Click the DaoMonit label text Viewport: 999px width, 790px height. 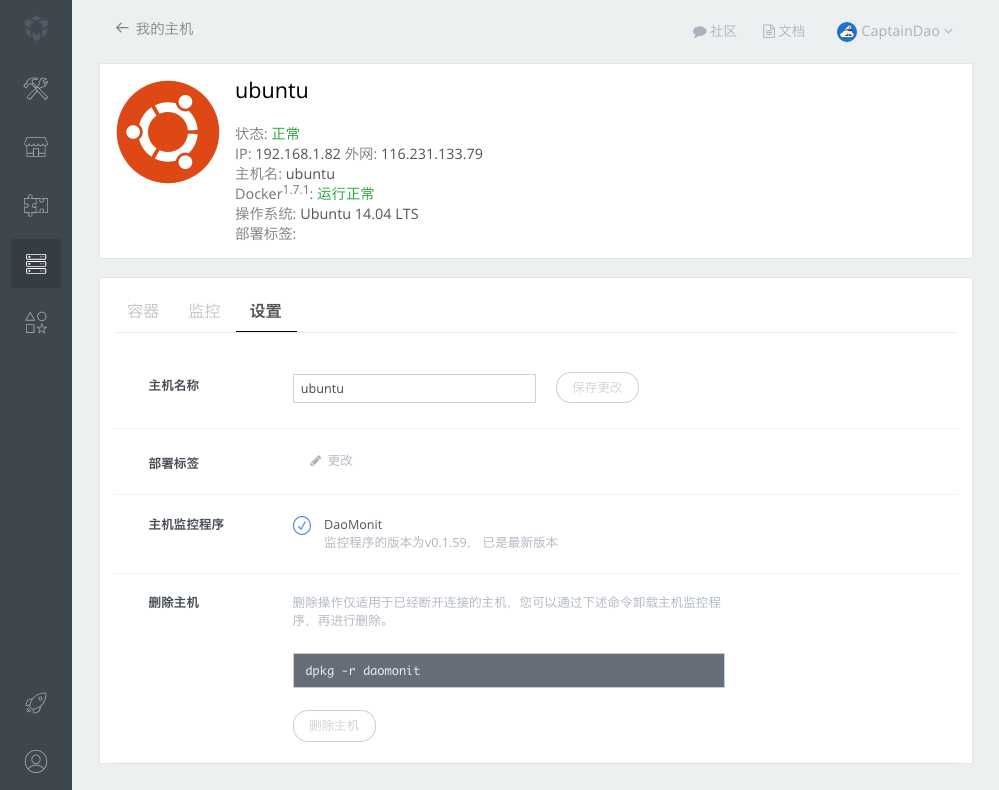click(353, 524)
